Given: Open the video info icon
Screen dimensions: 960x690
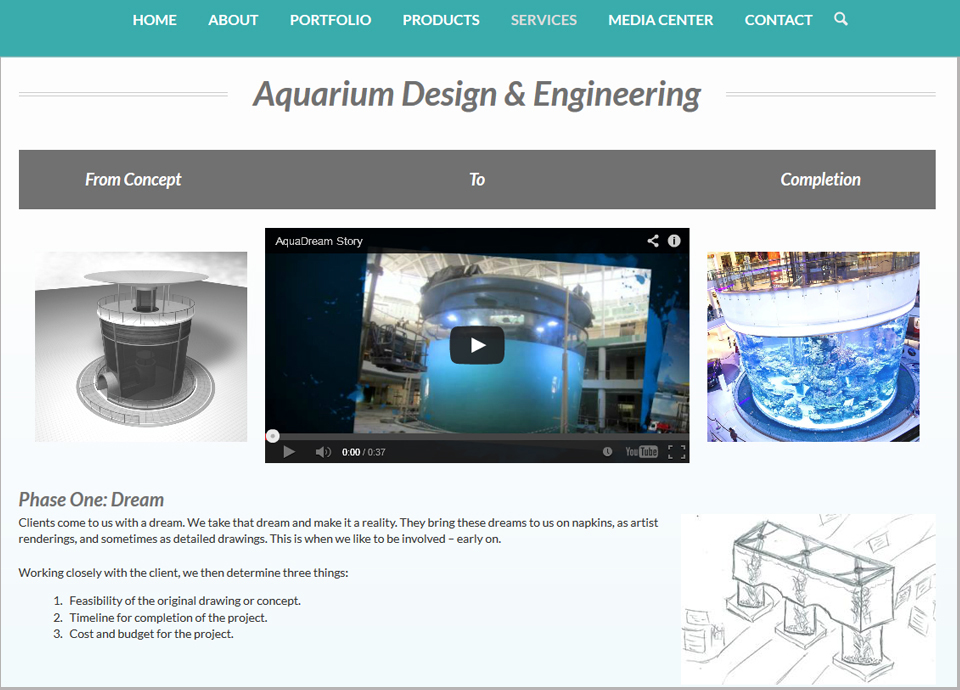Looking at the screenshot, I should 674,241.
